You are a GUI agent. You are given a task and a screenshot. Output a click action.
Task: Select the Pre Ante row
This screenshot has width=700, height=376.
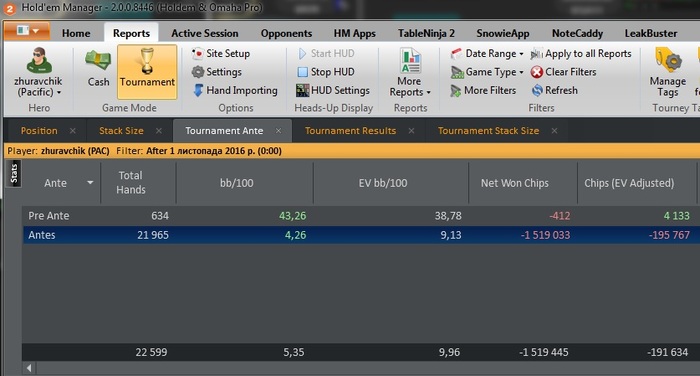361,216
